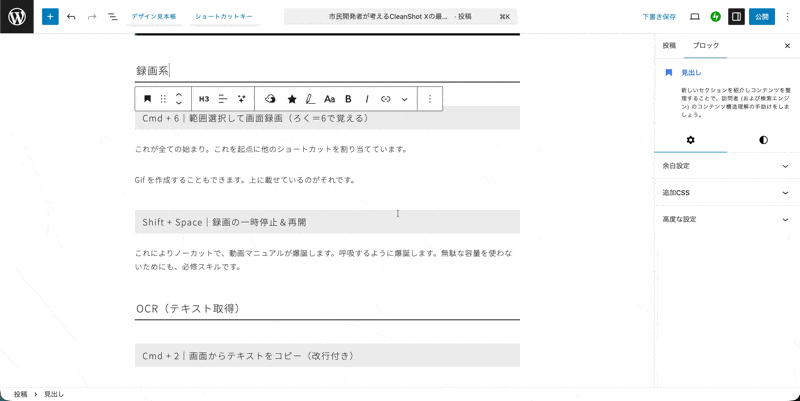Click the heading block bookmark icon in toolbar

[147, 99]
